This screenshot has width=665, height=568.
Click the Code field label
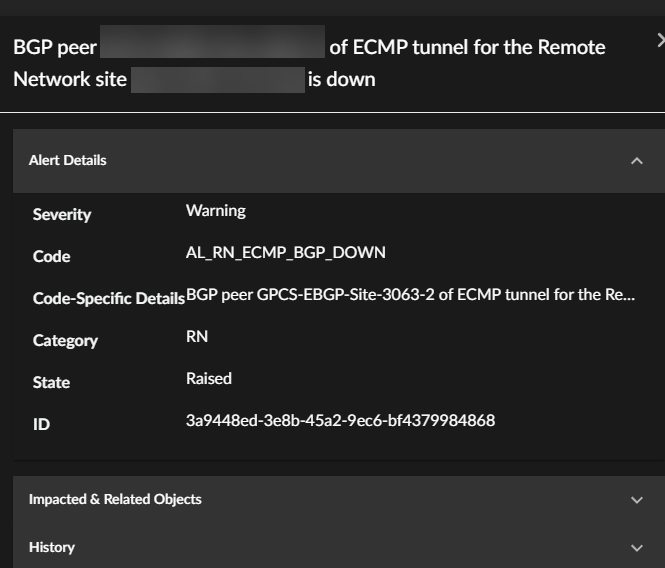coord(51,256)
